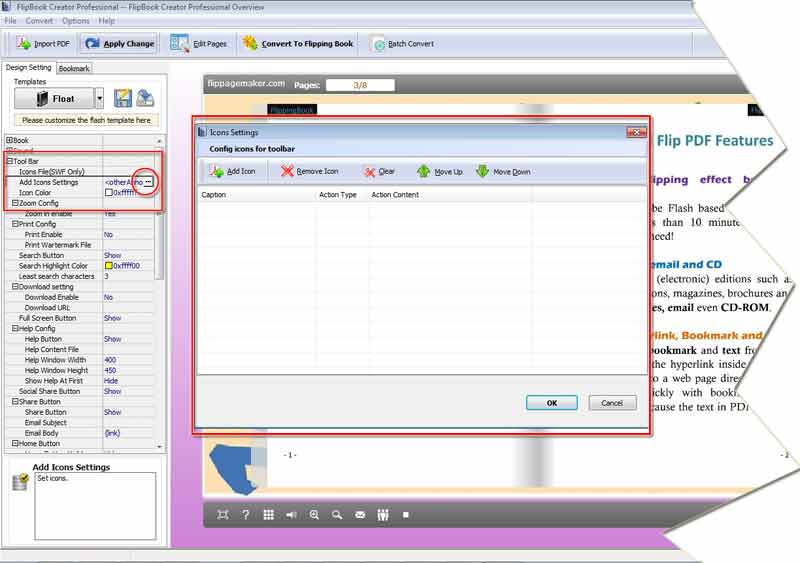Click the Apply Change arrow icon

(92, 43)
